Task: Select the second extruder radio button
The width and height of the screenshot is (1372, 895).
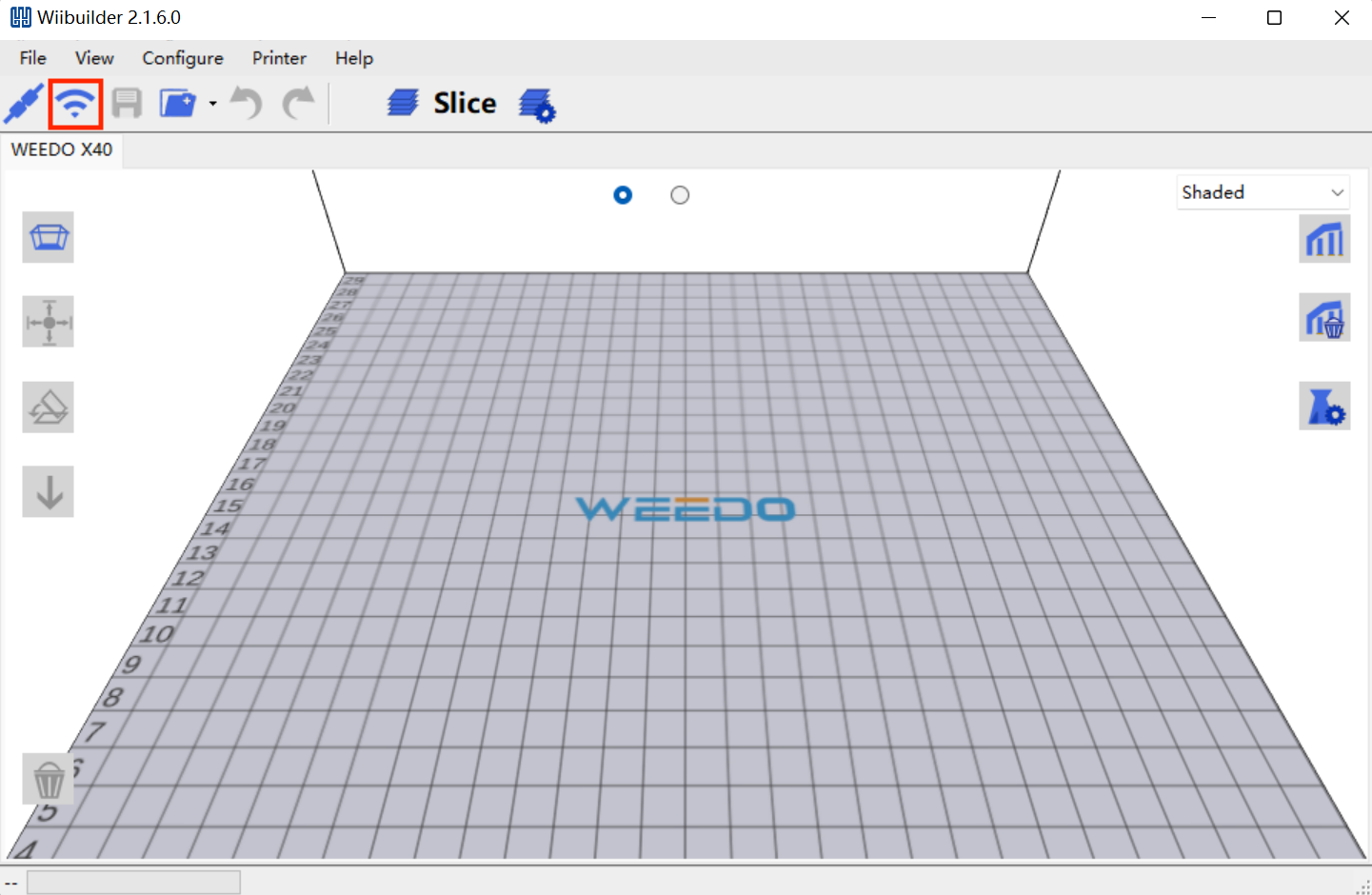Action: point(680,195)
